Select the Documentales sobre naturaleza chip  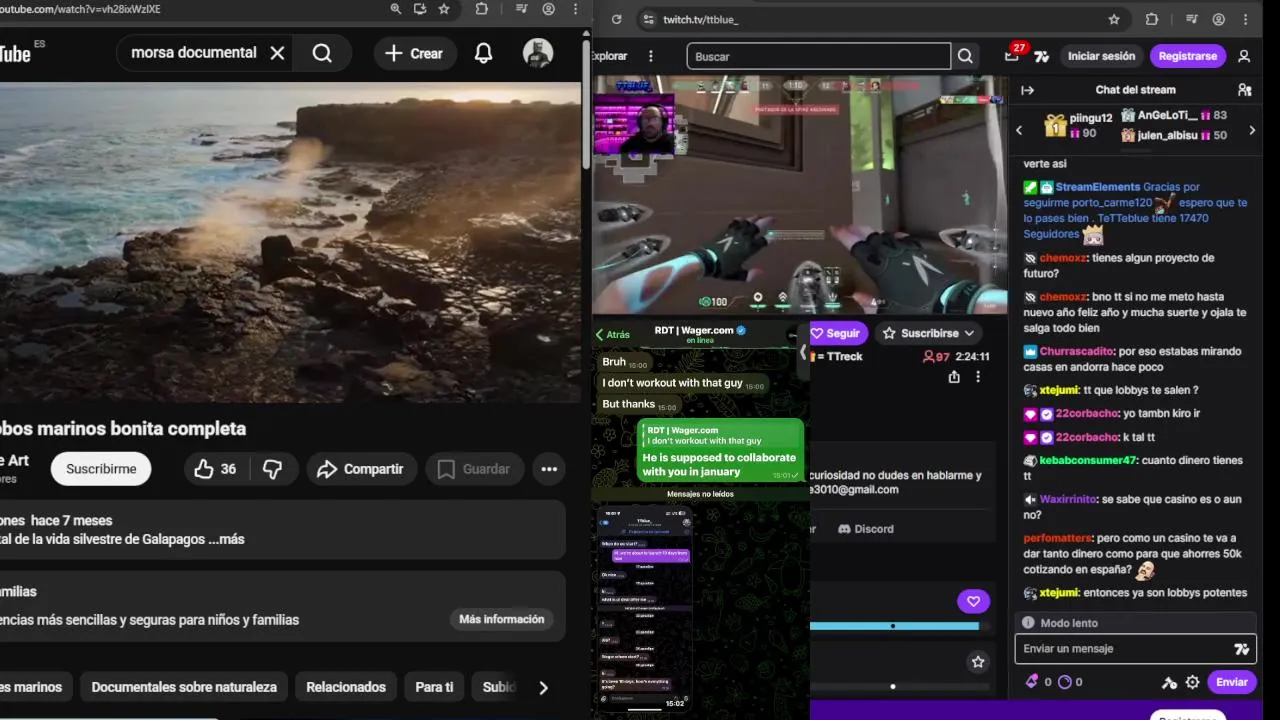[184, 687]
